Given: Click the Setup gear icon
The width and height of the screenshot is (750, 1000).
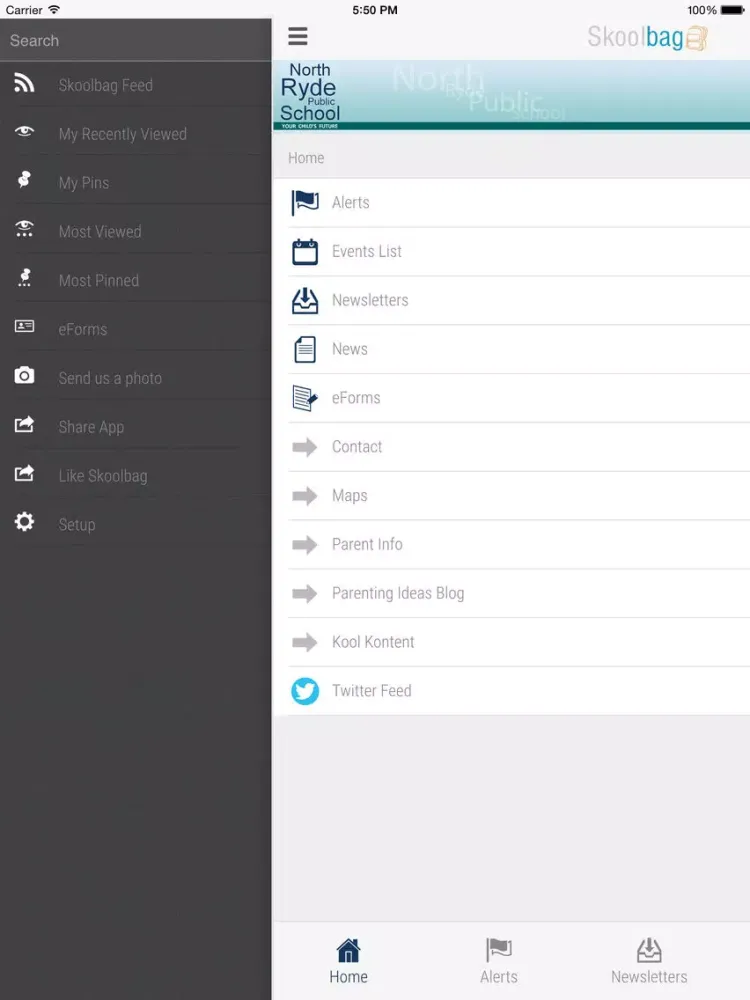Looking at the screenshot, I should 24,522.
